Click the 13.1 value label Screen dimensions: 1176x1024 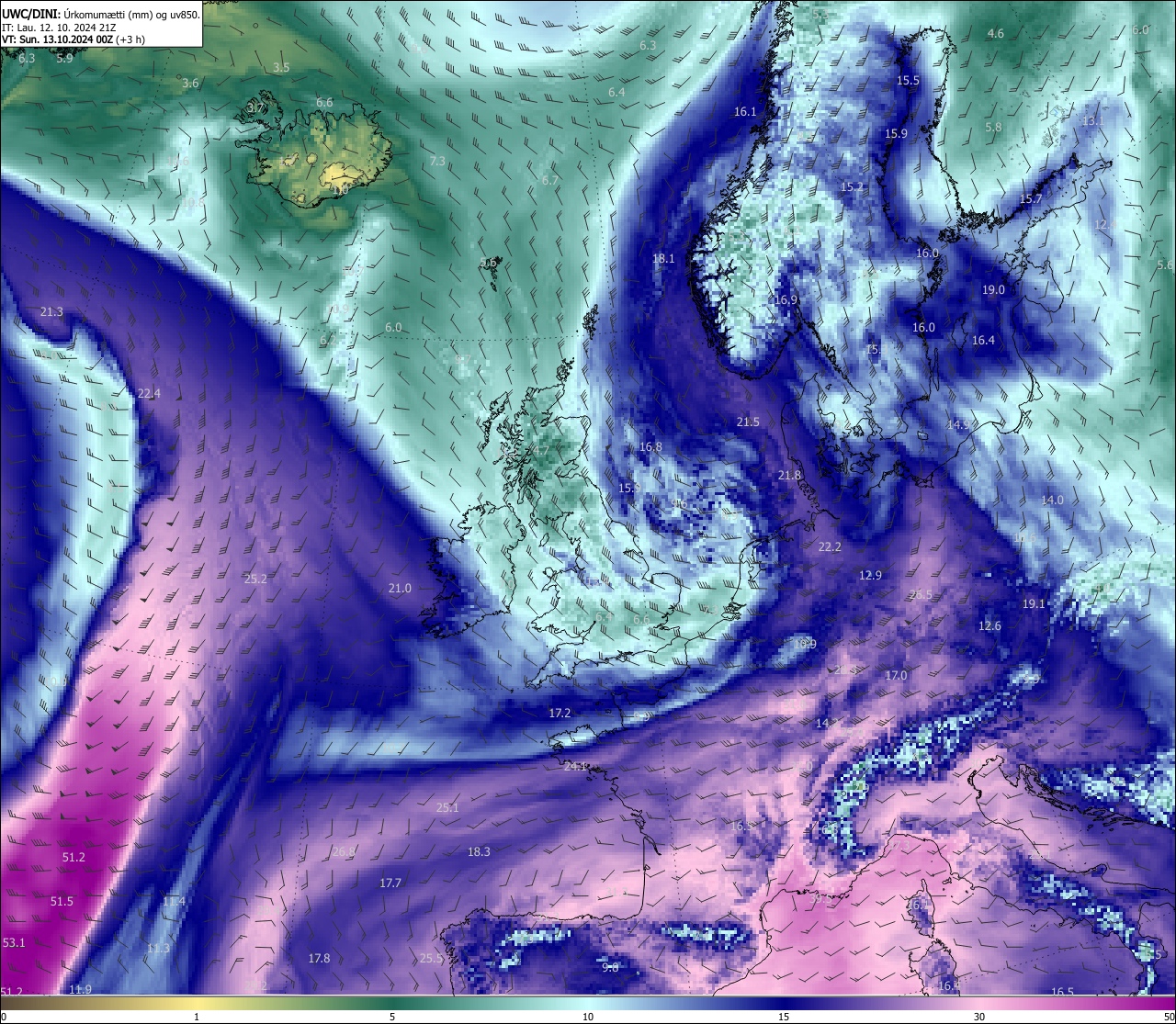point(1093,121)
